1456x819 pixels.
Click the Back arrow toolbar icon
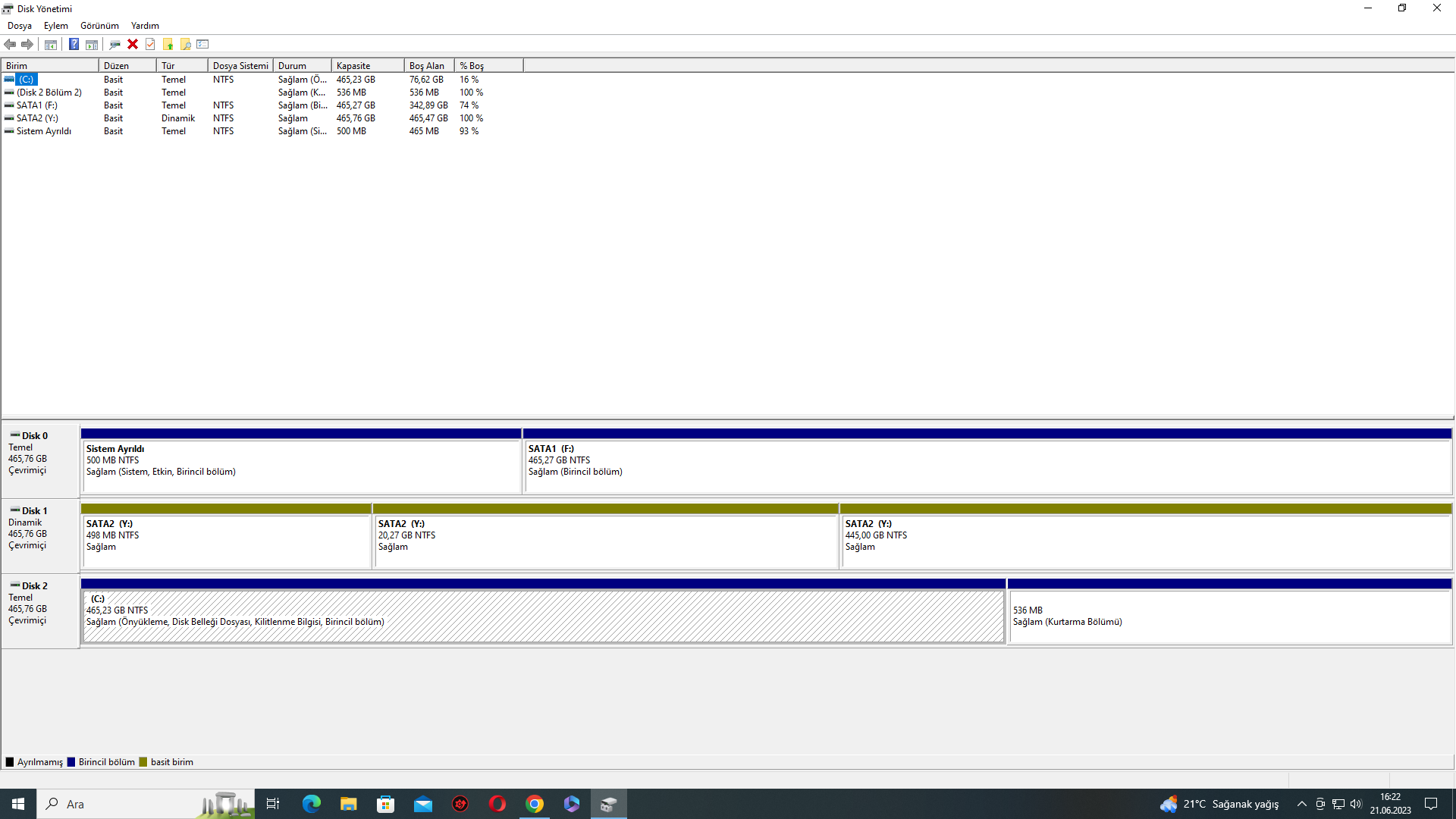[10, 44]
